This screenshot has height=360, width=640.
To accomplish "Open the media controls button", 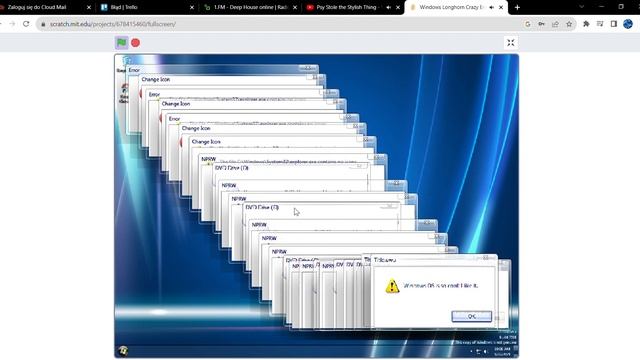I will pyautogui.click(x=600, y=24).
